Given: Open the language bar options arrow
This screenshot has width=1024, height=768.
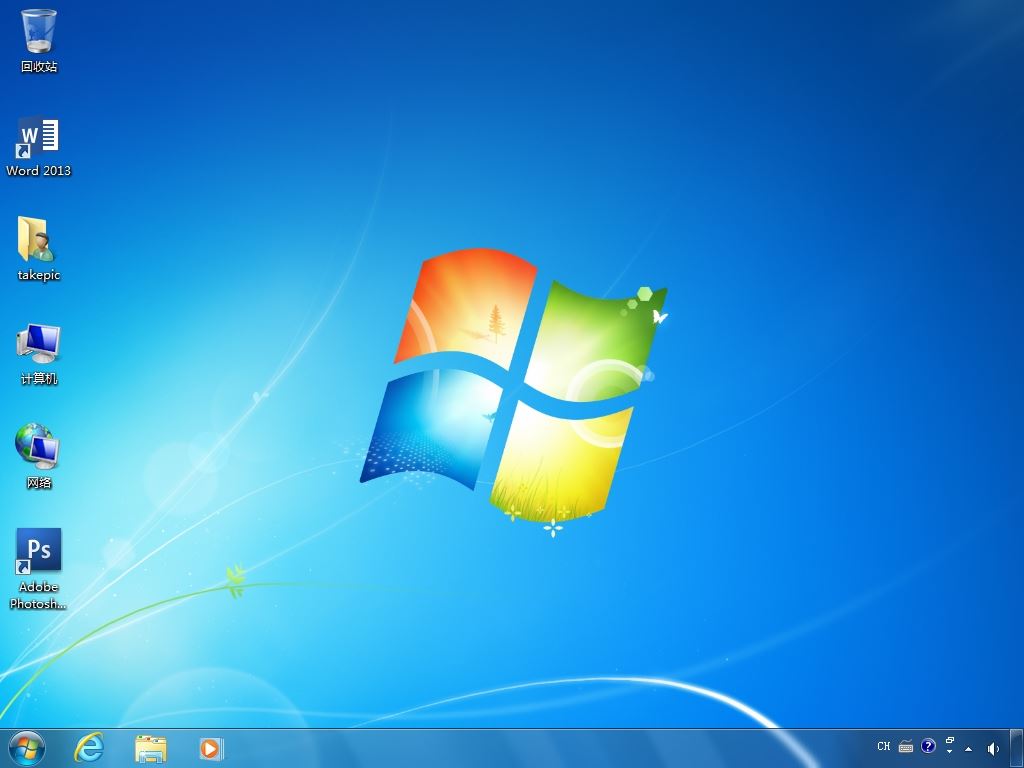Looking at the screenshot, I should click(x=950, y=752).
